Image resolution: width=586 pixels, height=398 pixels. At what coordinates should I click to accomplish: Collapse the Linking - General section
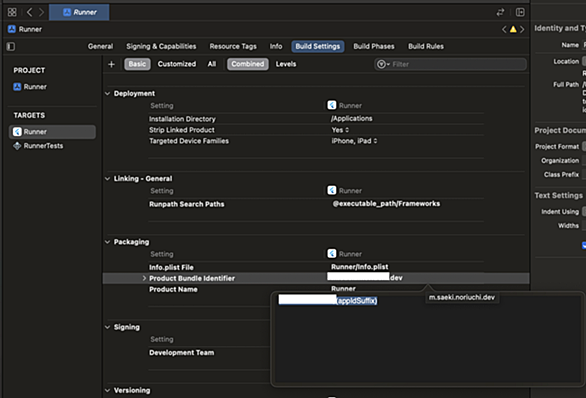tap(107, 179)
